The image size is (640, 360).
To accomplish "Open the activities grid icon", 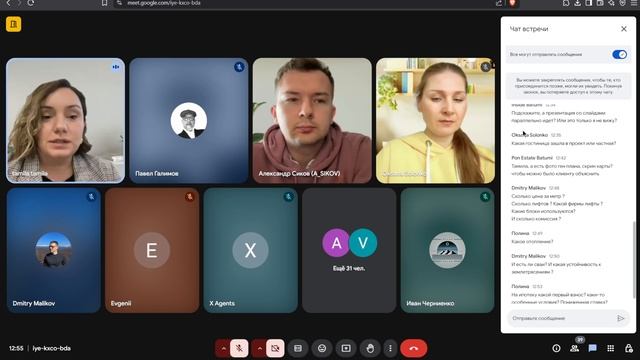I will [611, 348].
